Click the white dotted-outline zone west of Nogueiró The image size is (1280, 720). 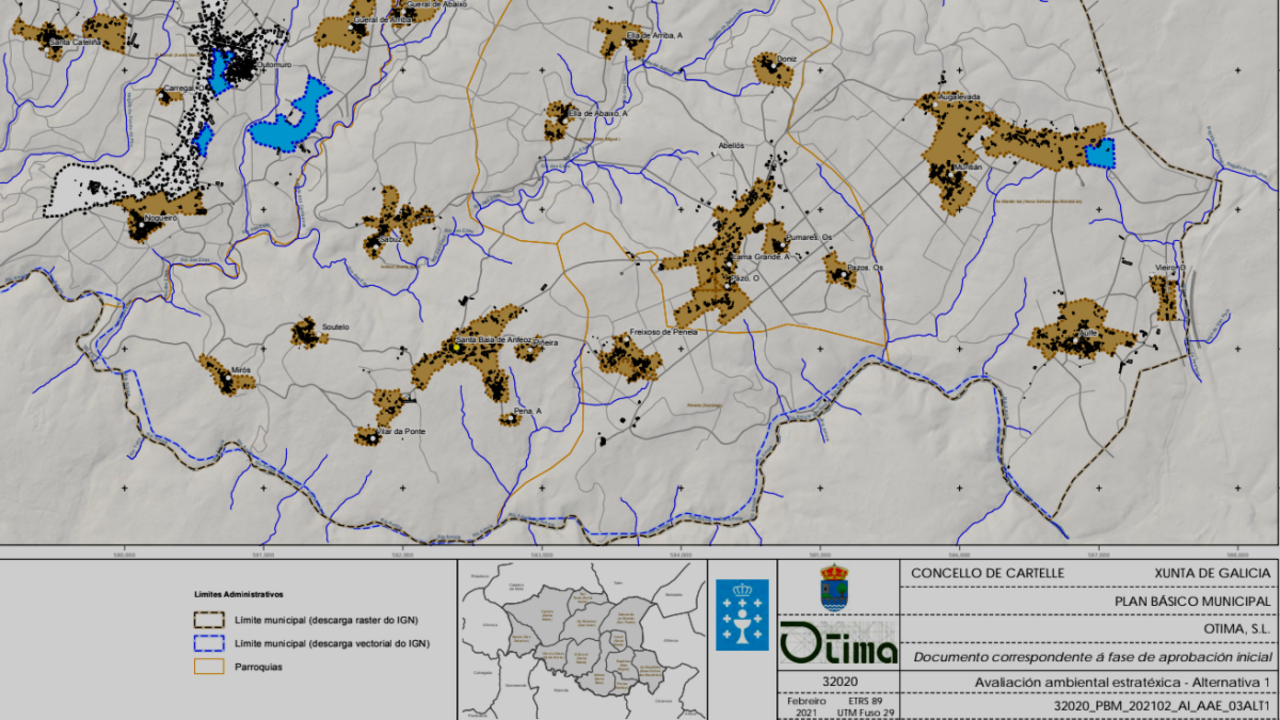[90, 190]
